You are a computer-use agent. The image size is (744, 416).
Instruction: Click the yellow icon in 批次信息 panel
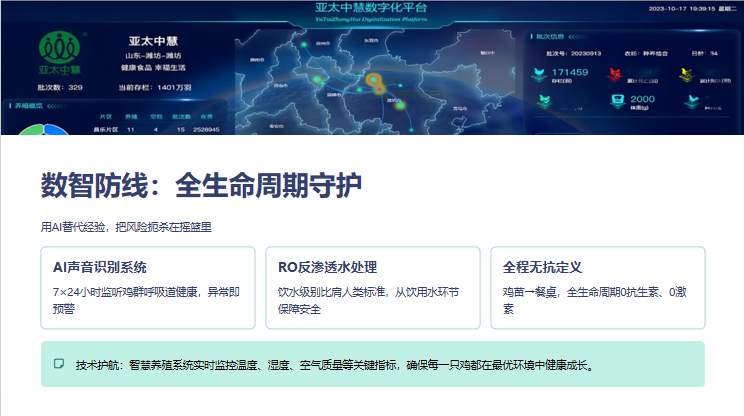pos(687,75)
